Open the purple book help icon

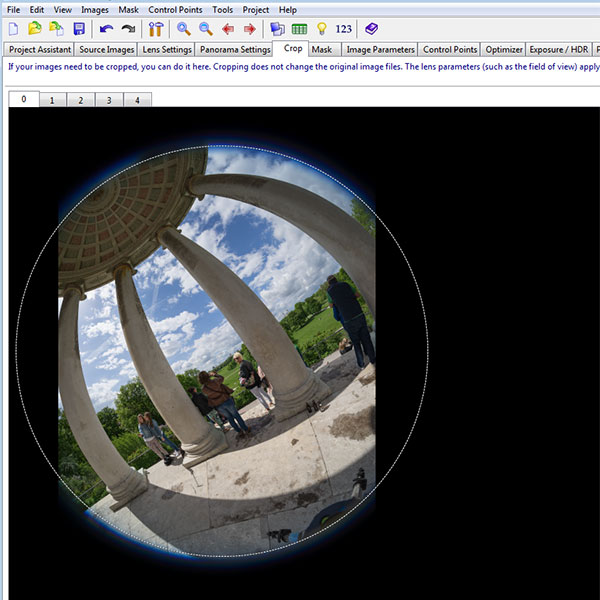point(371,29)
